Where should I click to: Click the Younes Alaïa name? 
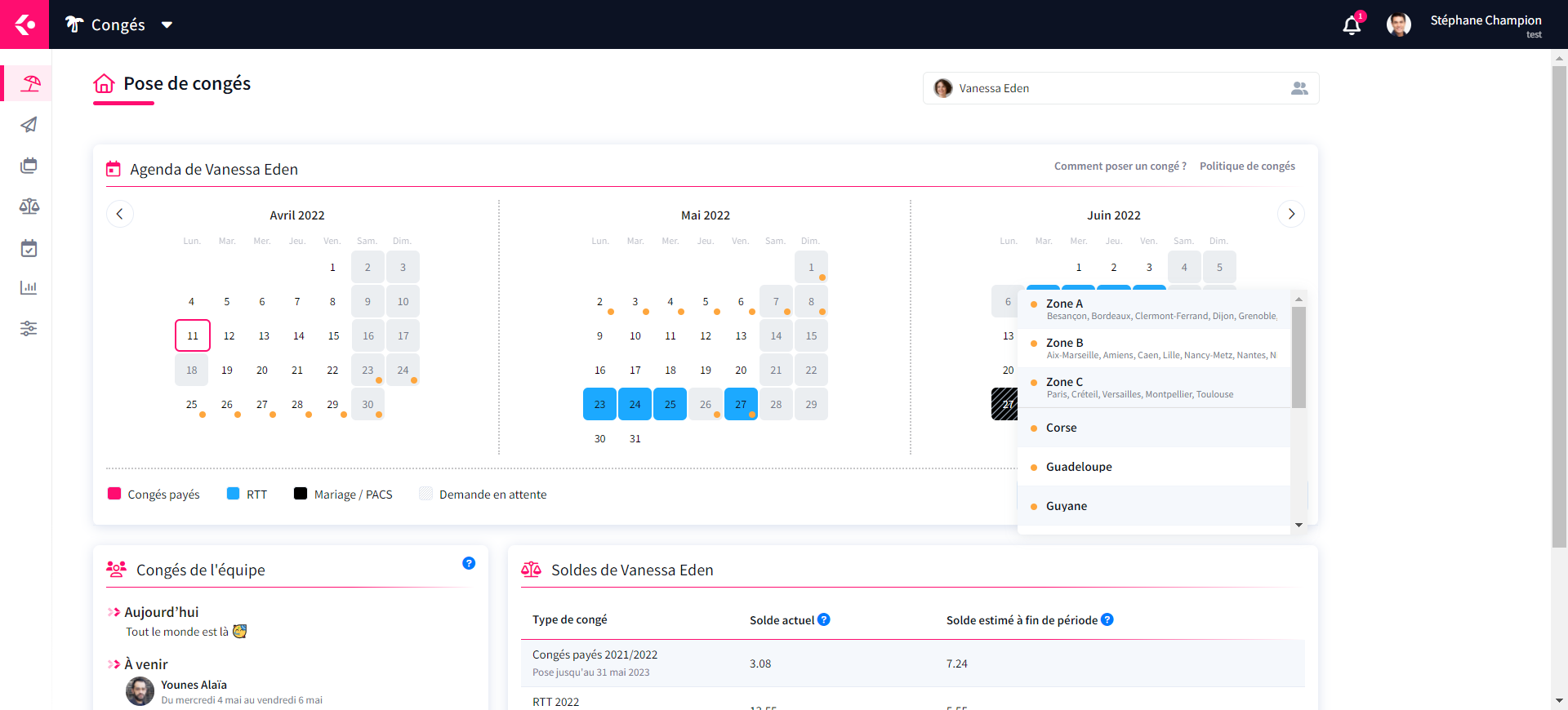point(194,685)
